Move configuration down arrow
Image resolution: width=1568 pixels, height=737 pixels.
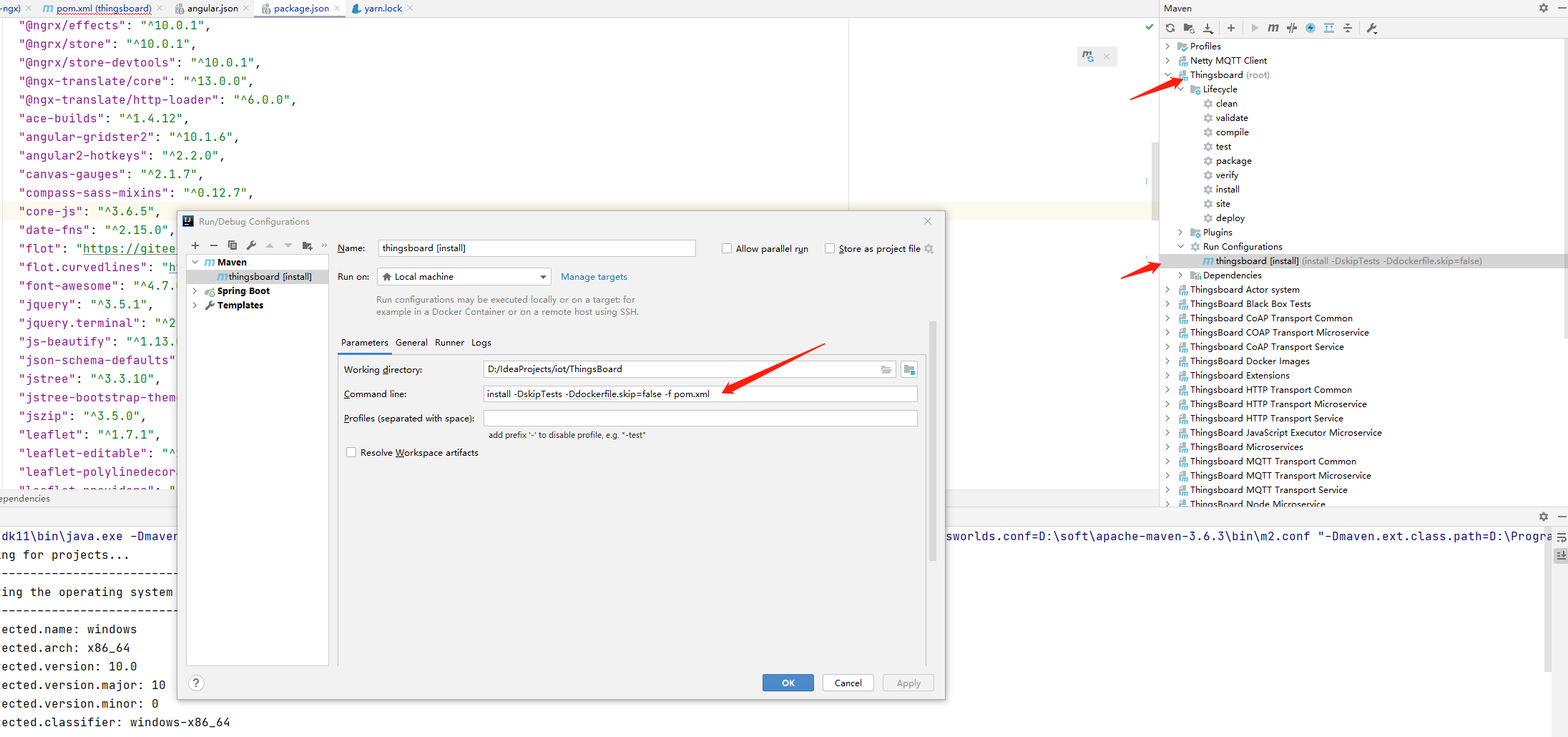coord(288,245)
